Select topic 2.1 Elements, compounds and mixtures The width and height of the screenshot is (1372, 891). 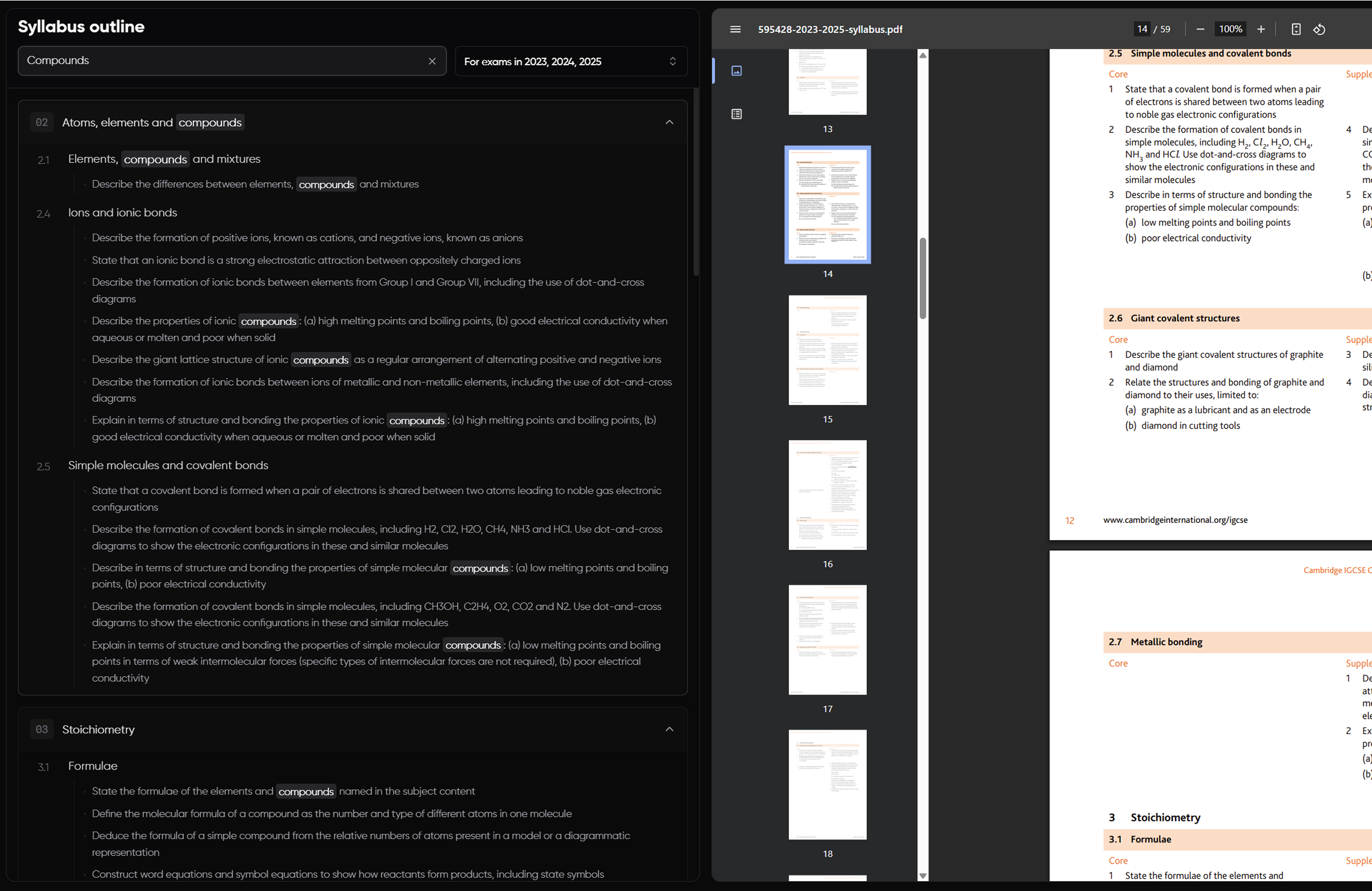tap(164, 159)
